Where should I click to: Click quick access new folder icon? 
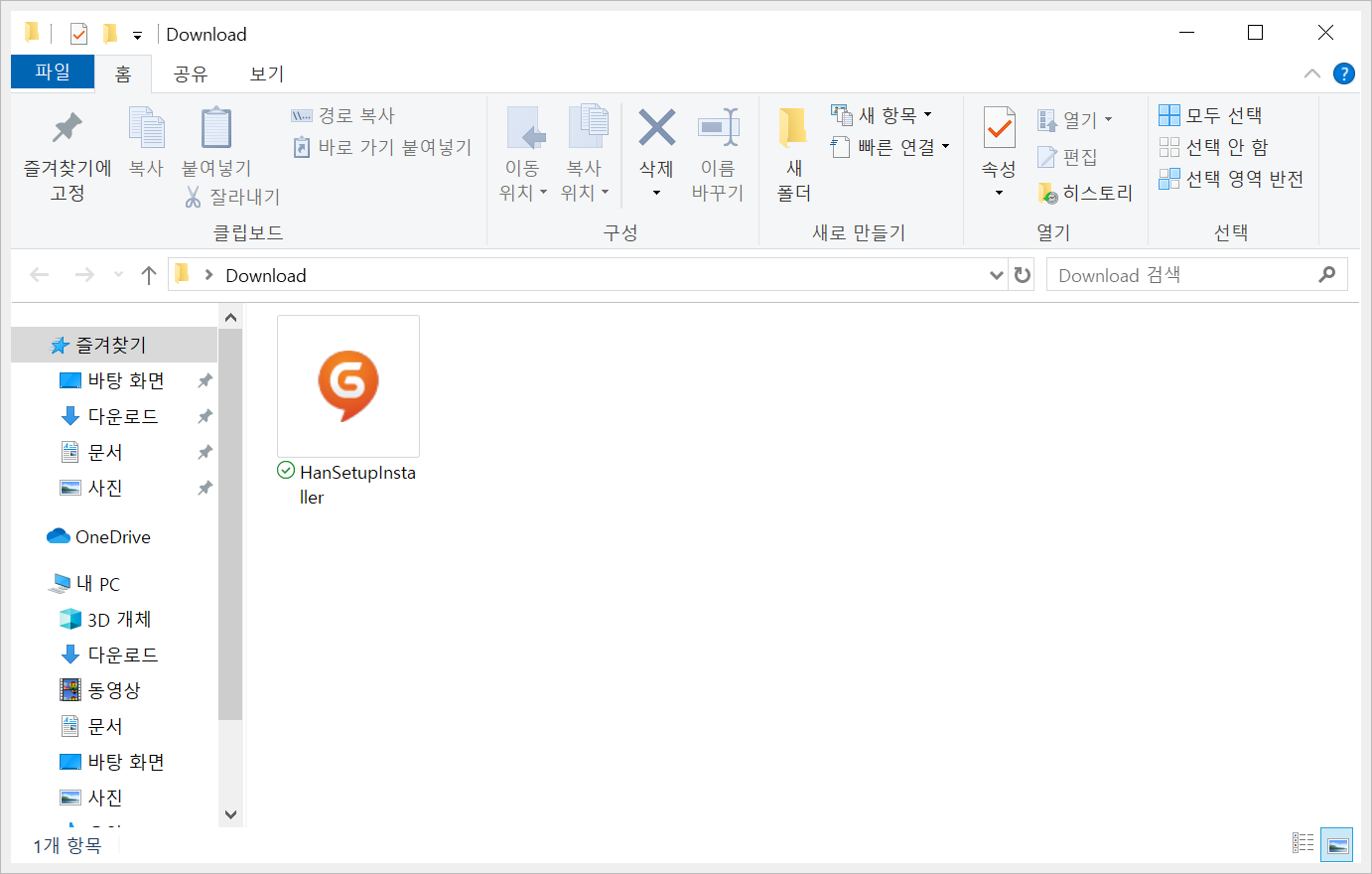(x=110, y=35)
